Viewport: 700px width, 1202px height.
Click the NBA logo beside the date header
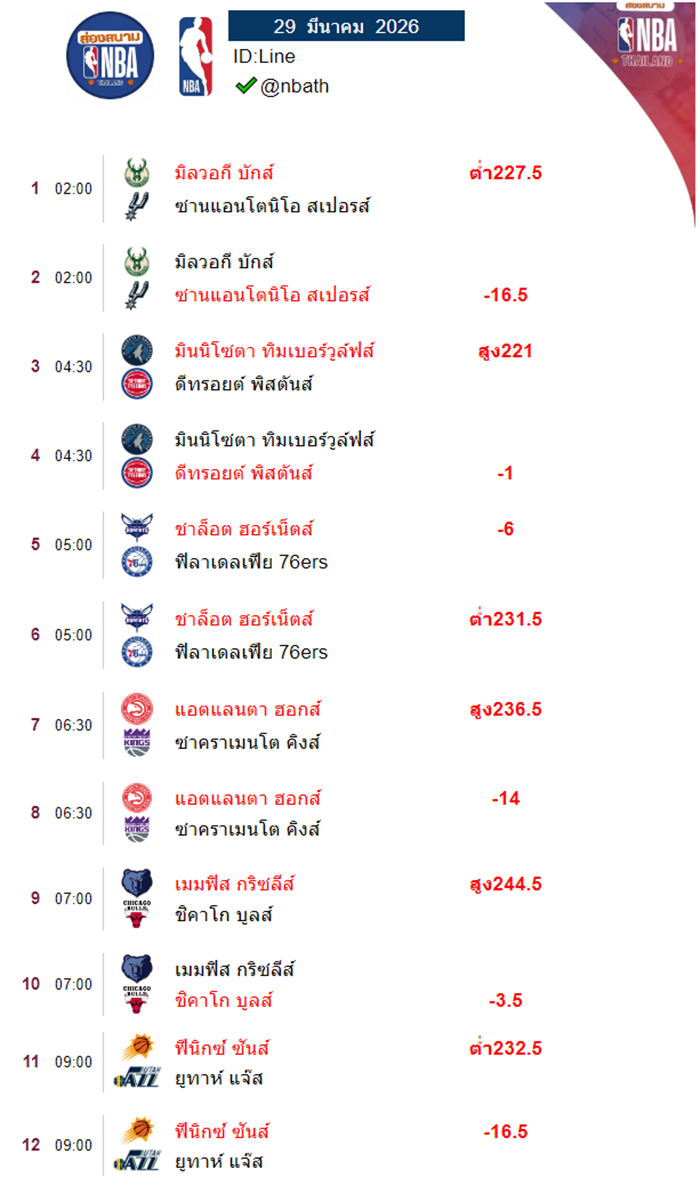click(x=195, y=57)
